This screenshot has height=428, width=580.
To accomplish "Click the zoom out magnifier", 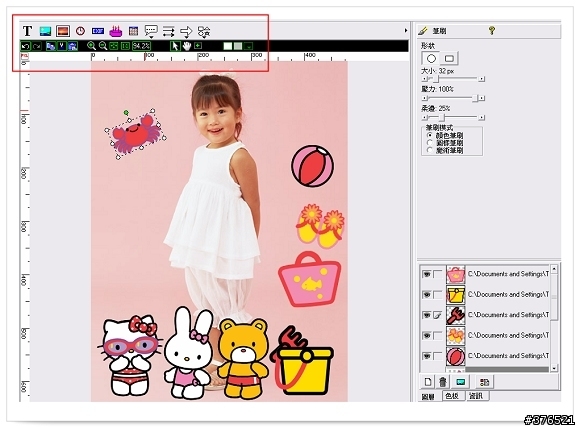I will pos(103,46).
